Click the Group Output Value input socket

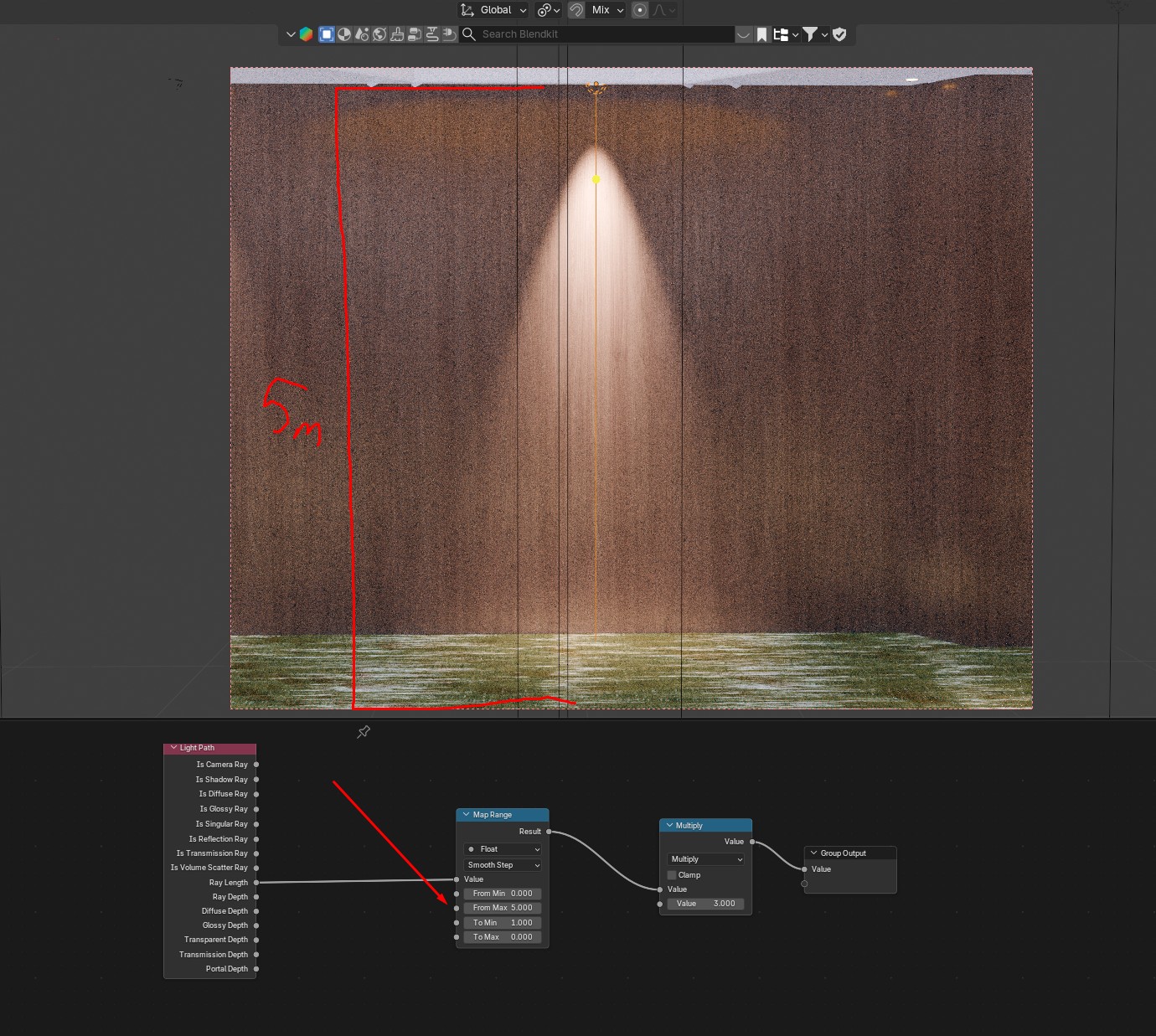804,869
